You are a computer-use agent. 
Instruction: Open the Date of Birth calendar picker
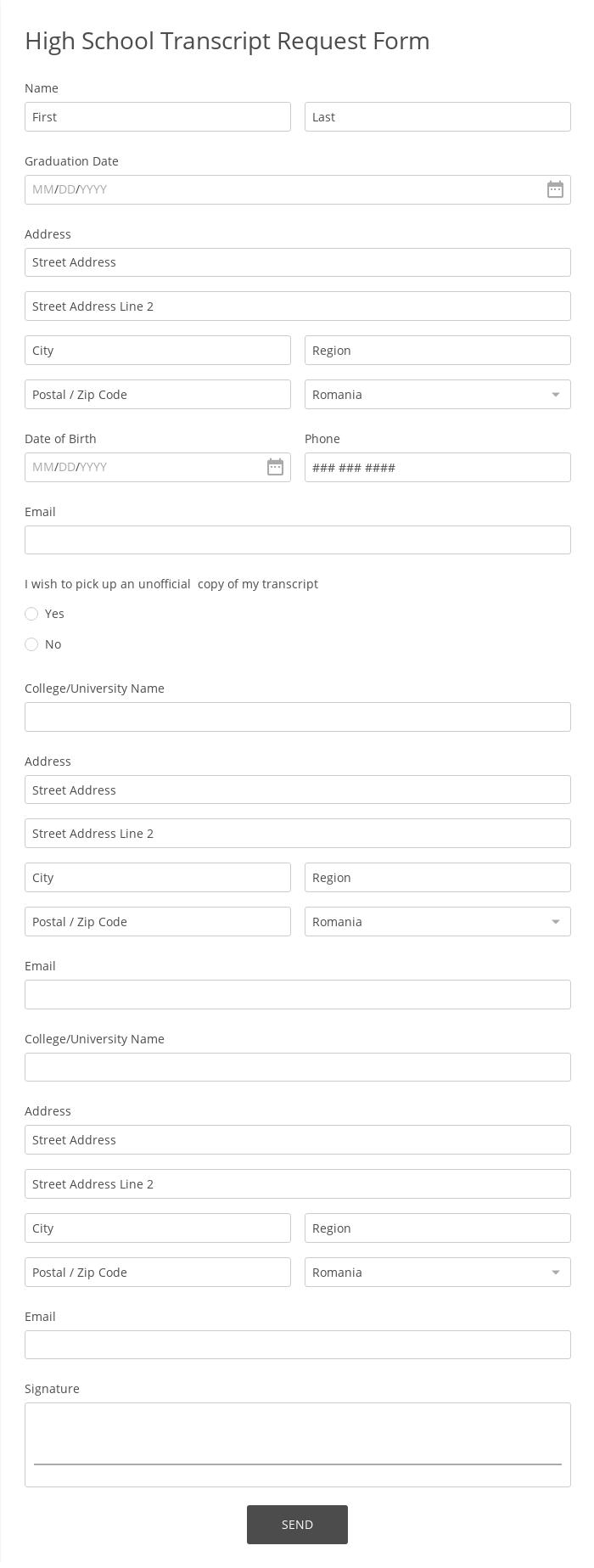275,467
